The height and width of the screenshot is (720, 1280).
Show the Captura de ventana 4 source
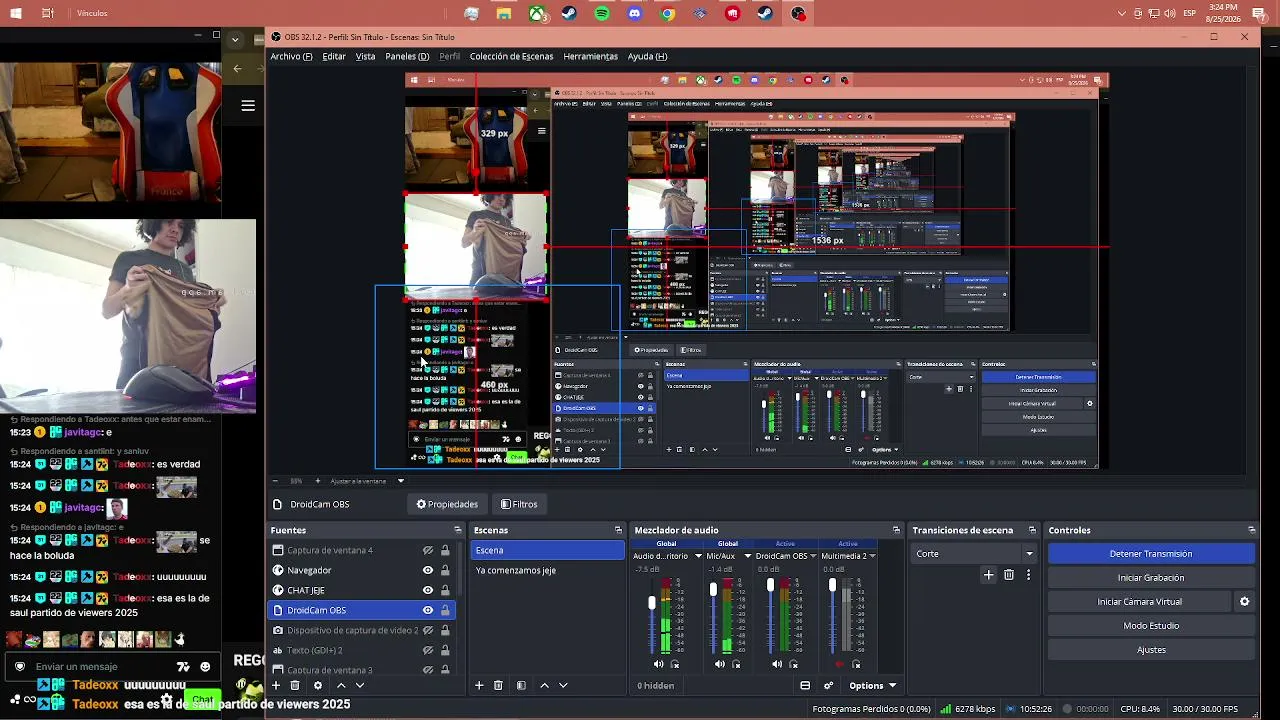[x=428, y=550]
